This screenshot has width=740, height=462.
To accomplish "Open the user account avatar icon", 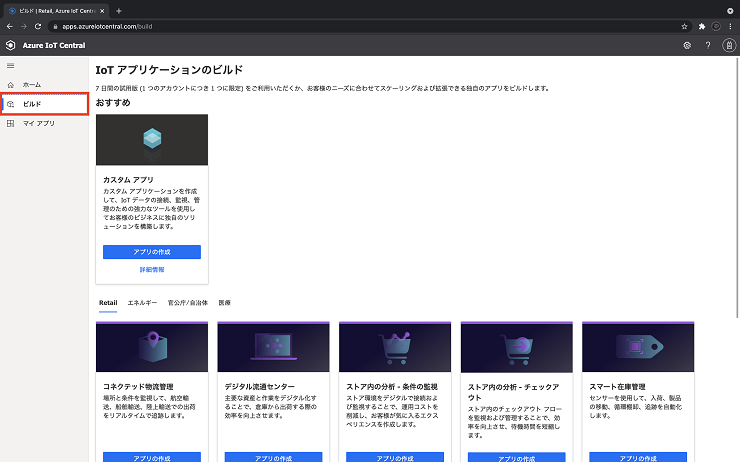I will [x=729, y=45].
